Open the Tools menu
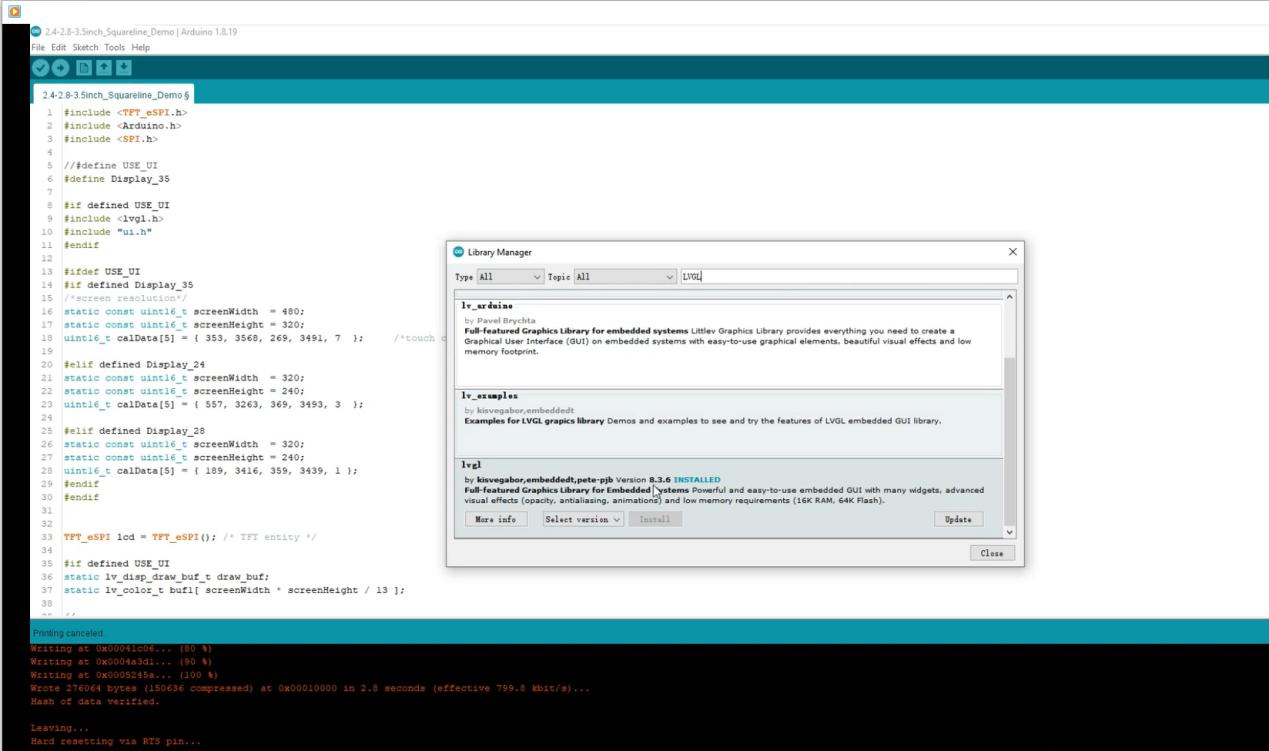Viewport: 1269px width, 751px height. coord(115,47)
